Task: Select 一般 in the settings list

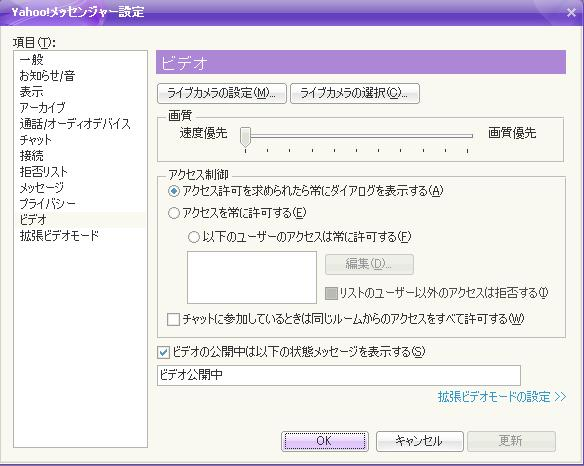Action: click(x=32, y=60)
